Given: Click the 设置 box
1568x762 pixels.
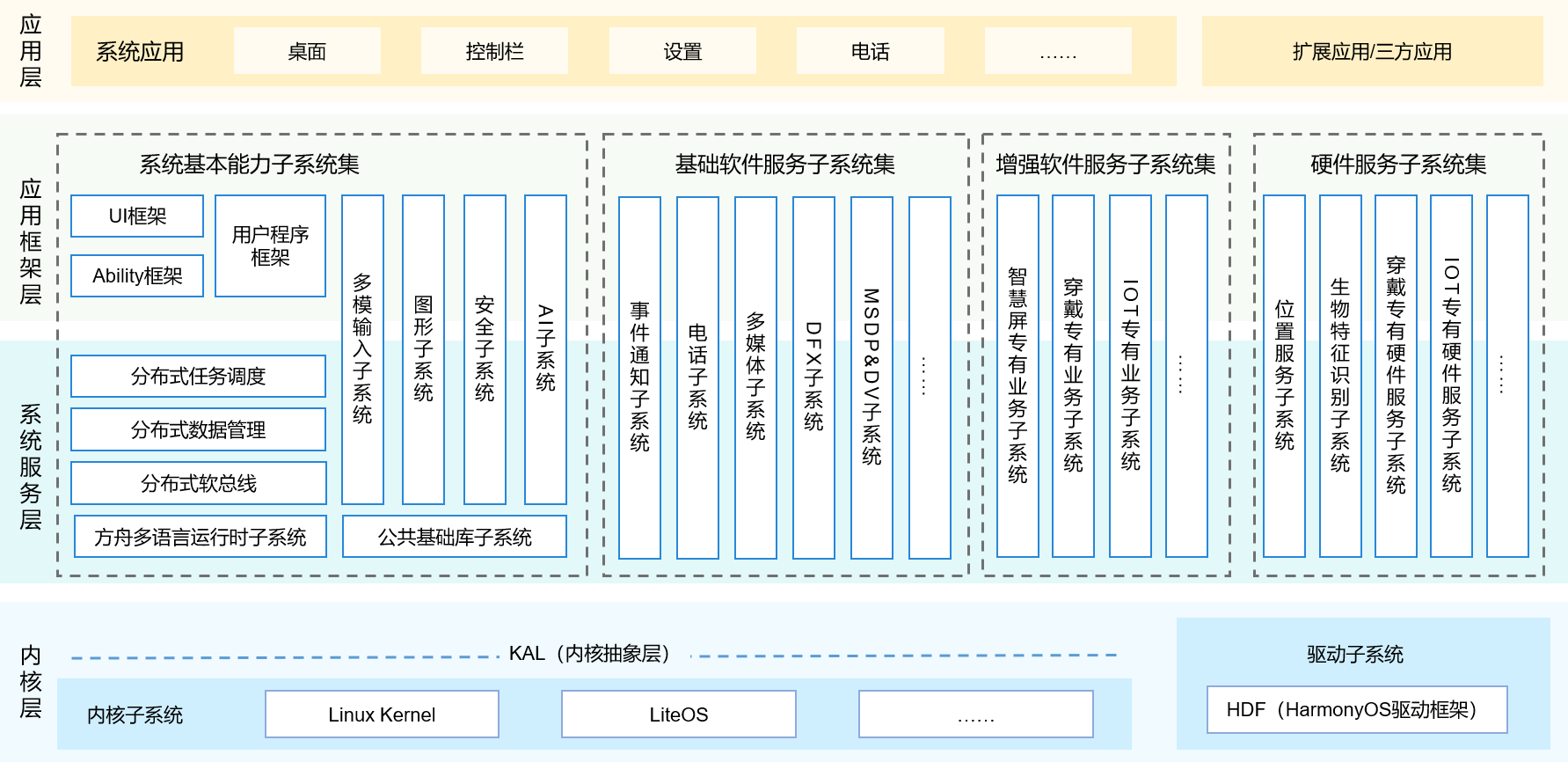Looking at the screenshot, I should [682, 51].
